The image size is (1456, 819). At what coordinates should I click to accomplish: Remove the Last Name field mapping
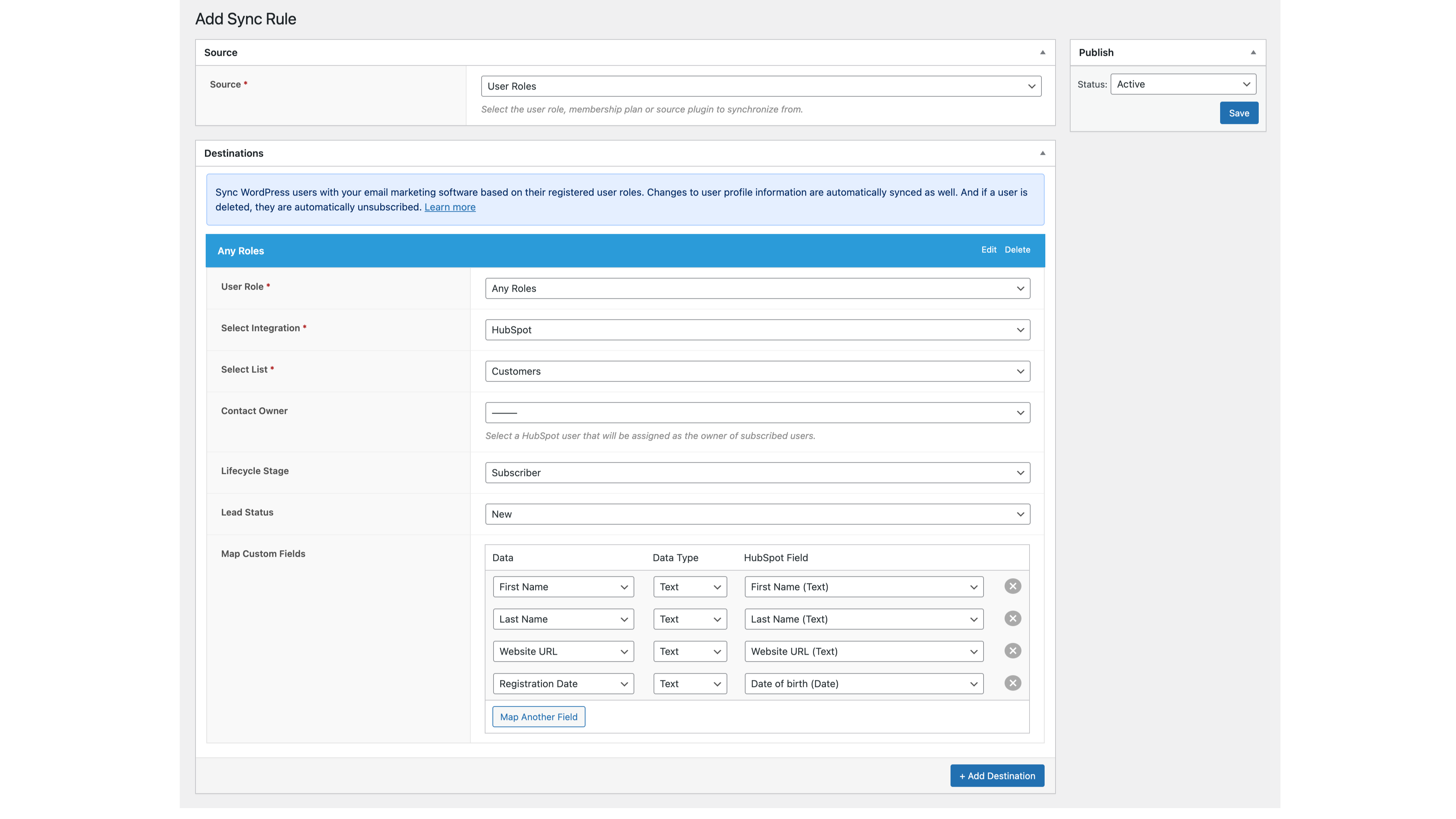click(1012, 618)
